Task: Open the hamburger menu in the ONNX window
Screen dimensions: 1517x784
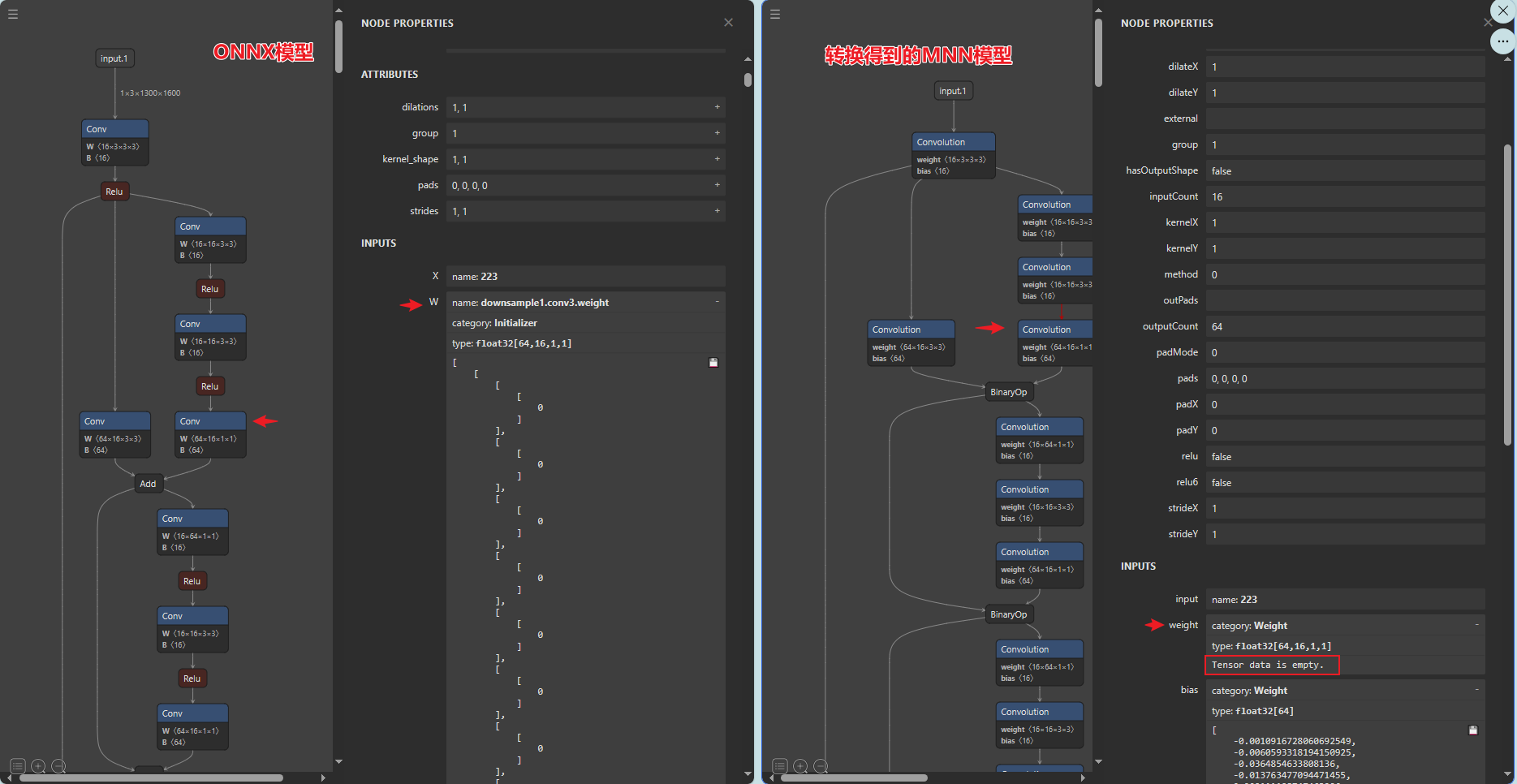Action: coord(13,14)
